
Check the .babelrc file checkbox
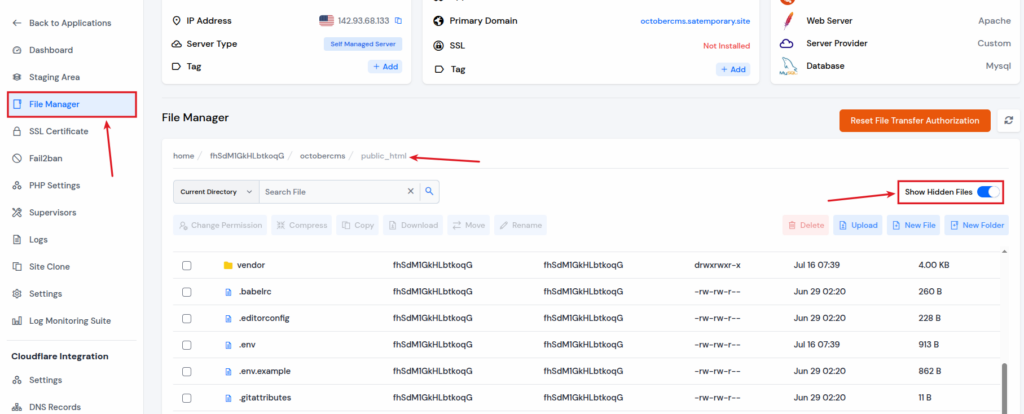(x=187, y=292)
